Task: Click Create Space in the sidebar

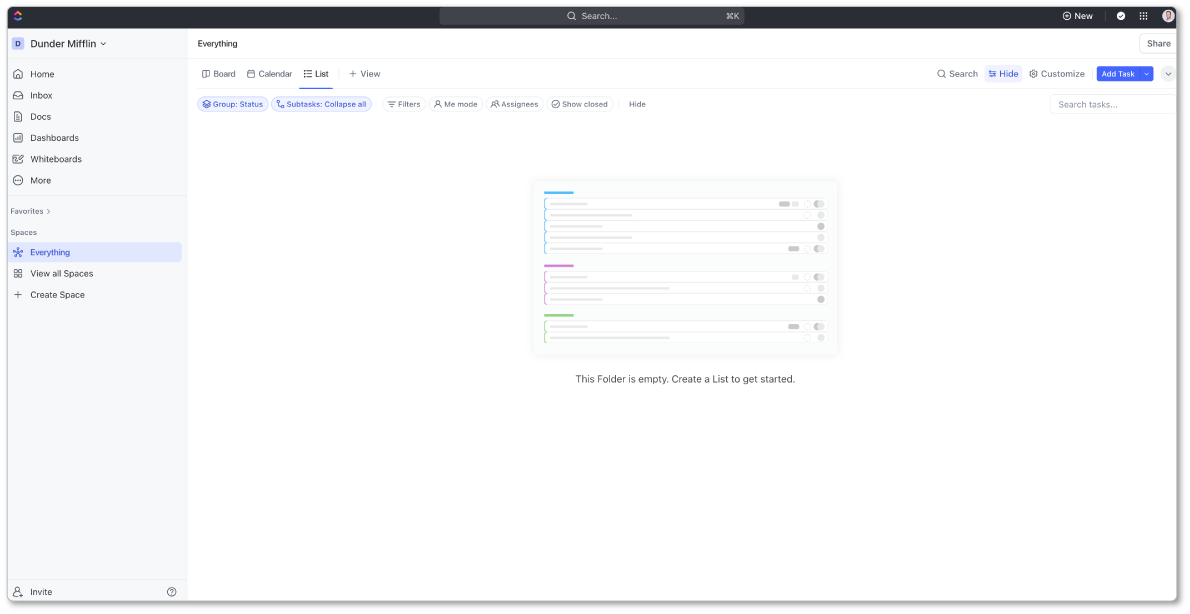Action: point(56,294)
